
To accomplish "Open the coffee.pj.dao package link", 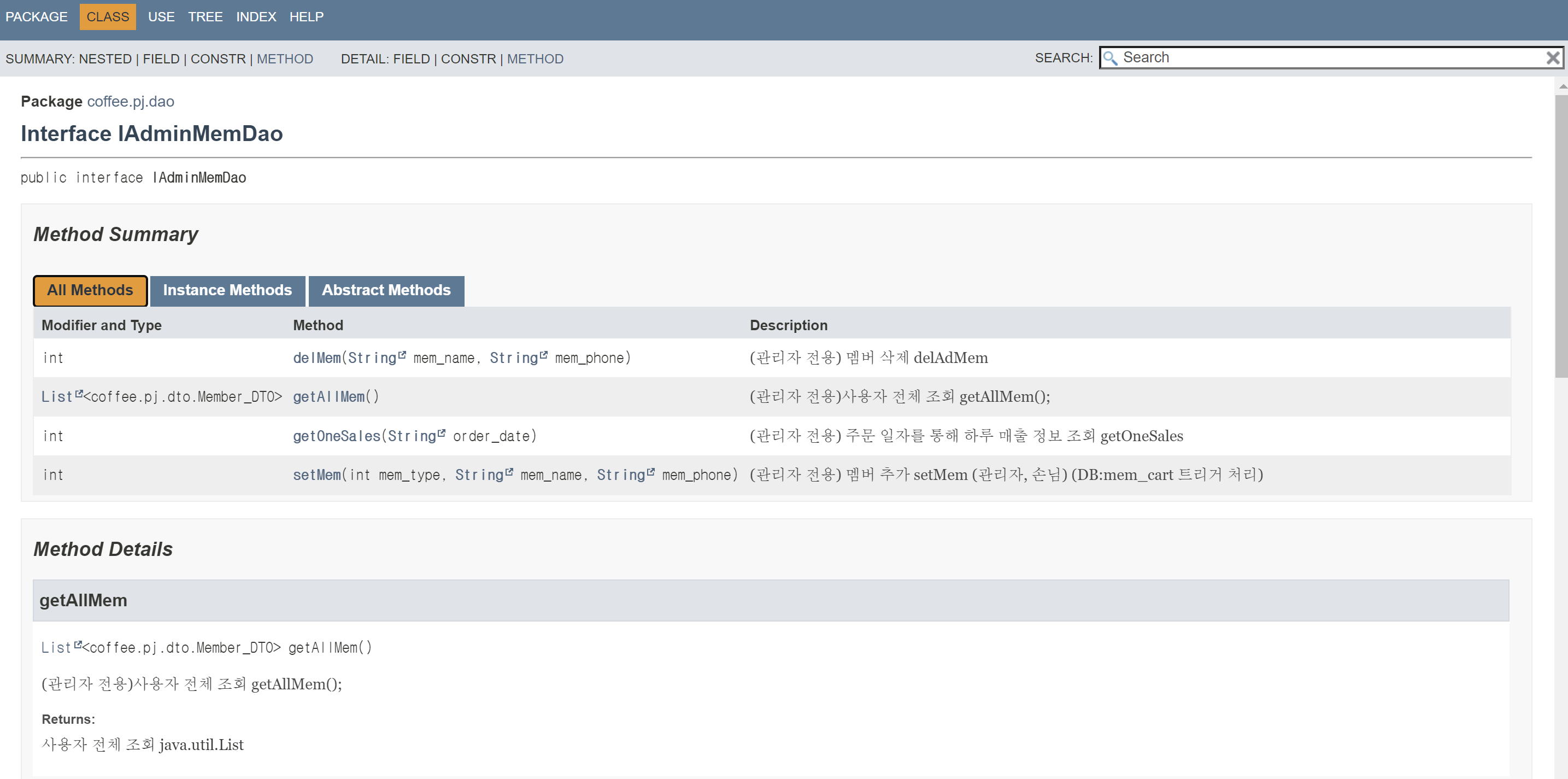I will [131, 101].
